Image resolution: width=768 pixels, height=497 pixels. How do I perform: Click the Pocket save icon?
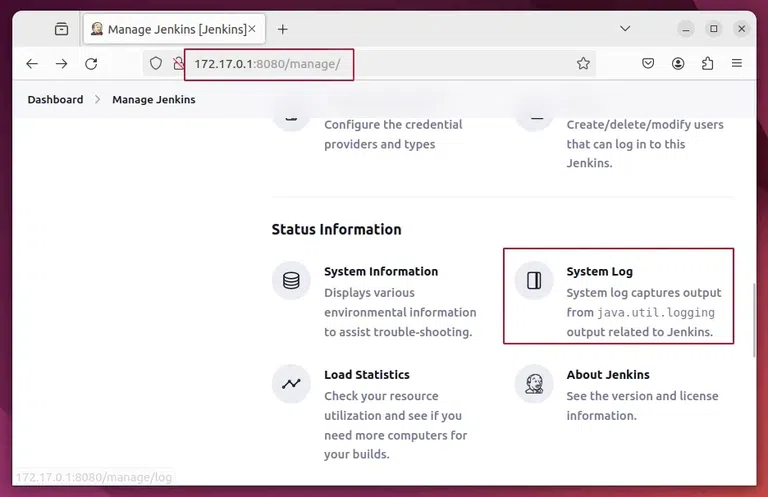click(648, 63)
